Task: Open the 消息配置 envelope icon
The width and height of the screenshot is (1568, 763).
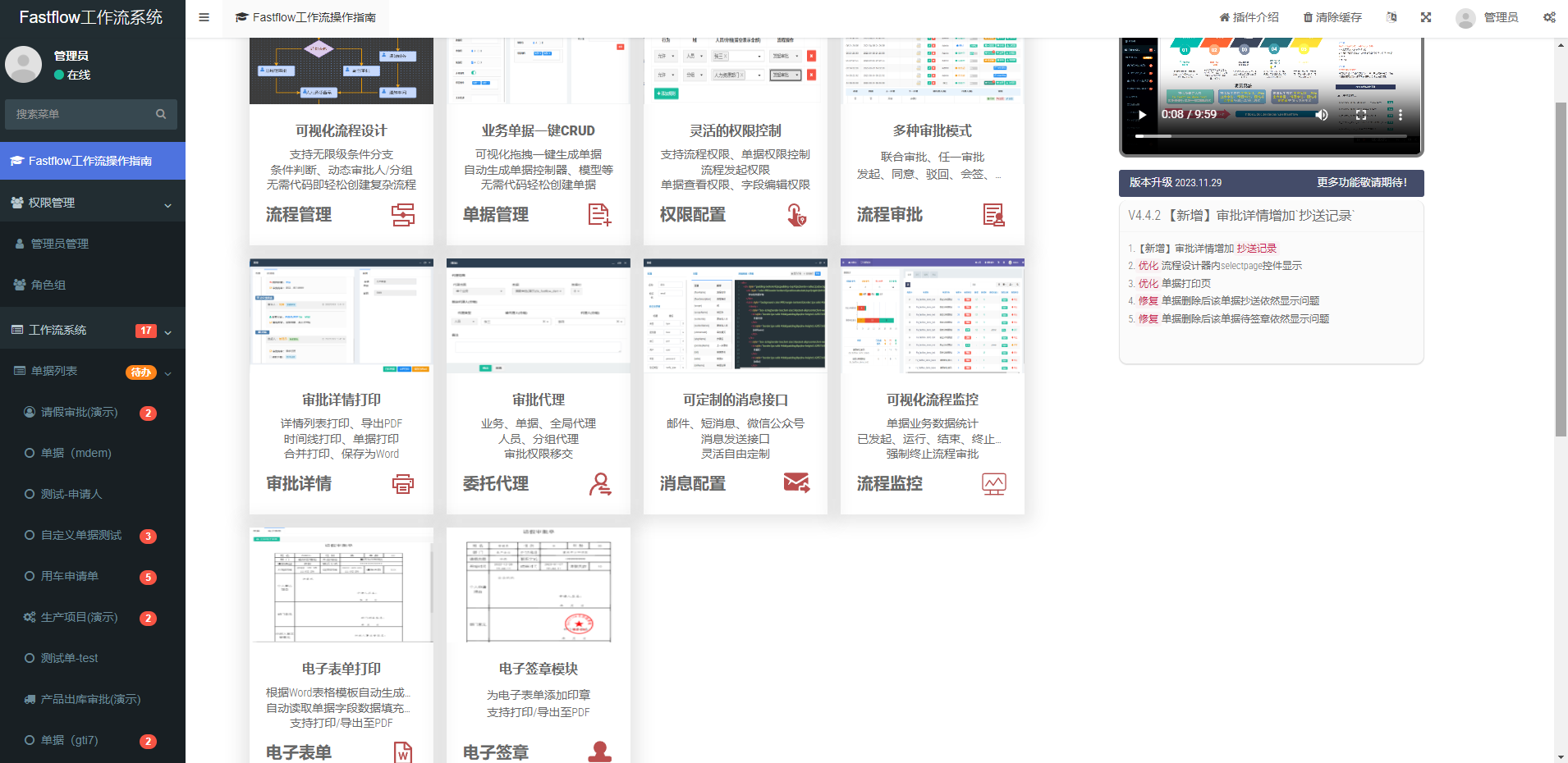Action: (x=797, y=482)
